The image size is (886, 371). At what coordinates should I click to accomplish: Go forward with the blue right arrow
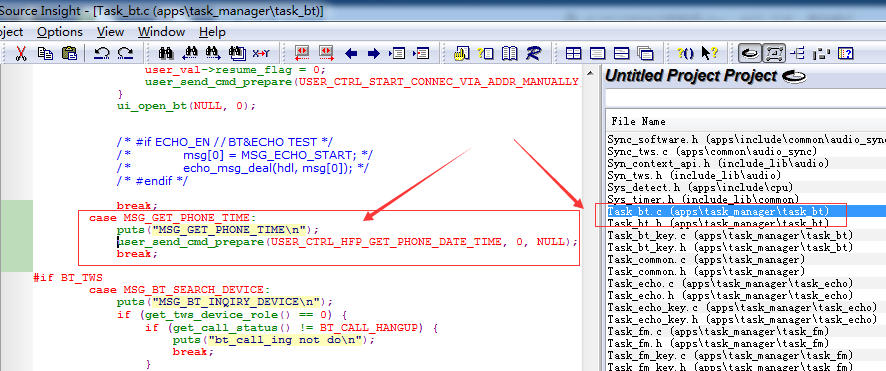(373, 54)
